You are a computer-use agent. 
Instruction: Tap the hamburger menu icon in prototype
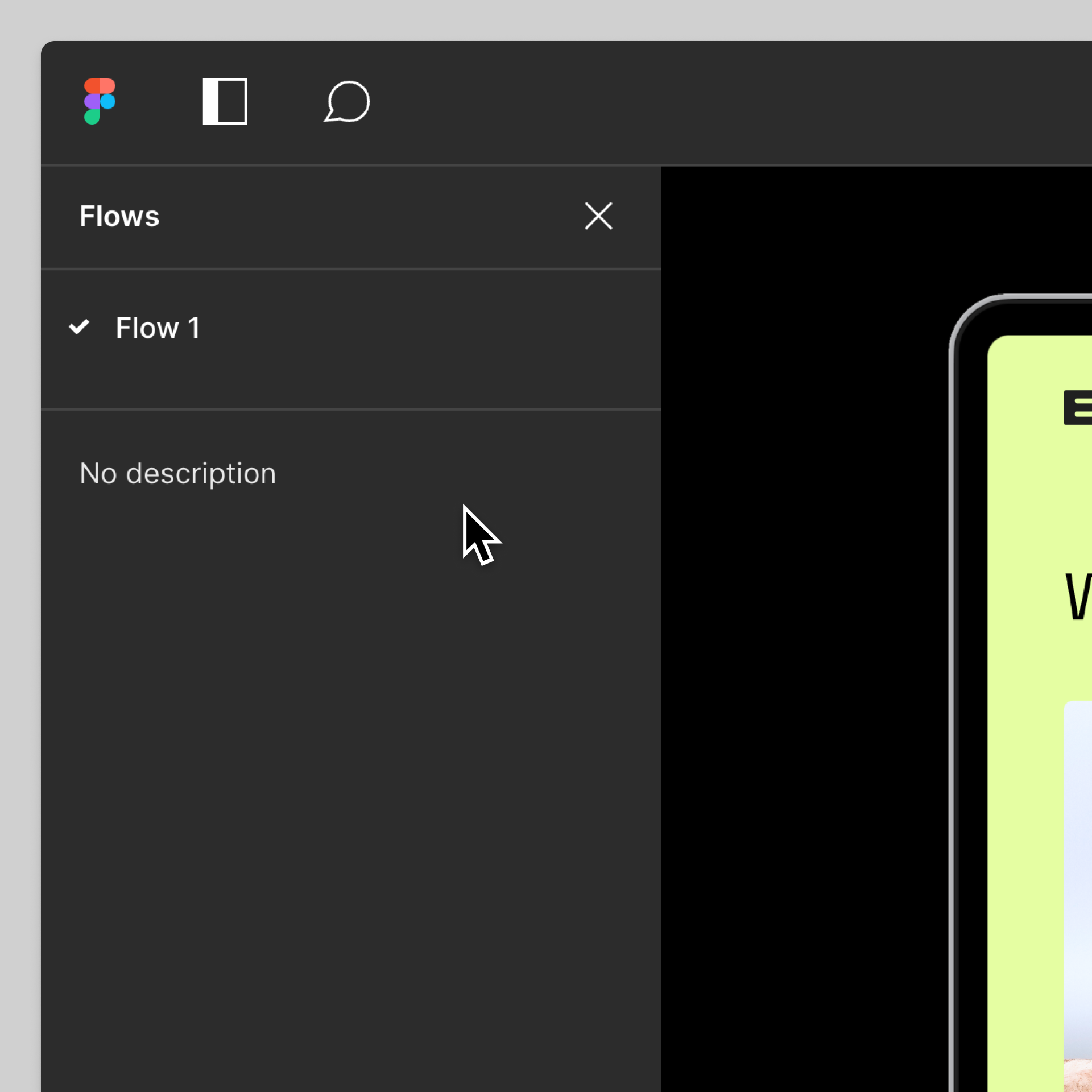1078,407
